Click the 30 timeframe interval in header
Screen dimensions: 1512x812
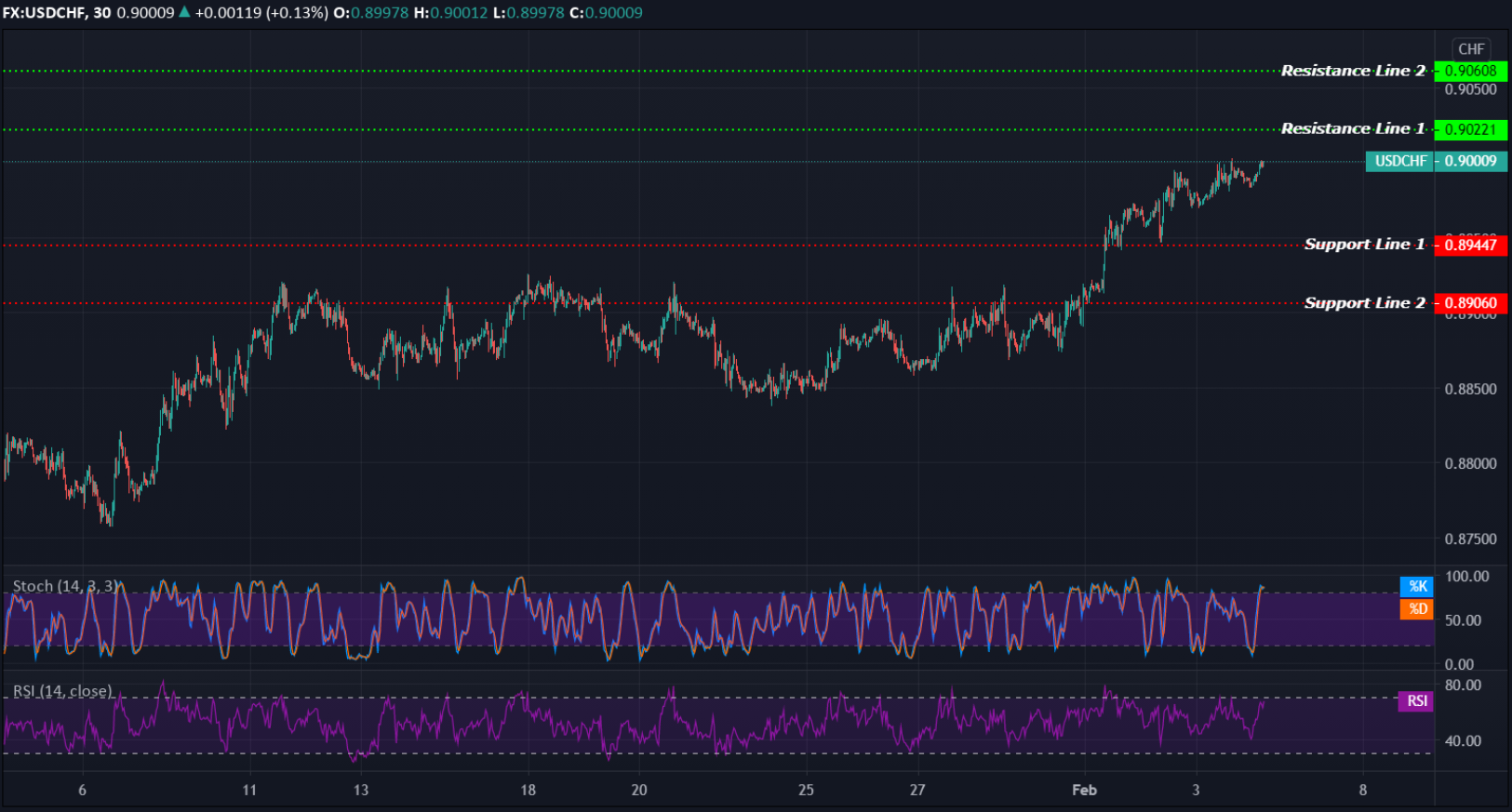(101, 13)
